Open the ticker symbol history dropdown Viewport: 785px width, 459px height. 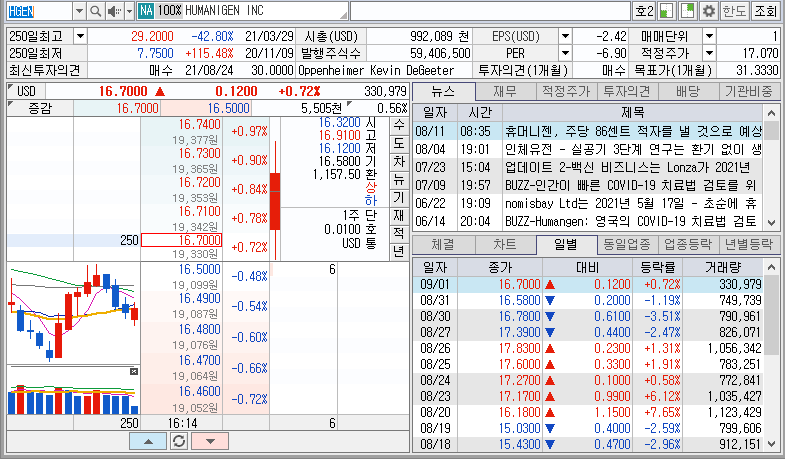click(x=79, y=11)
